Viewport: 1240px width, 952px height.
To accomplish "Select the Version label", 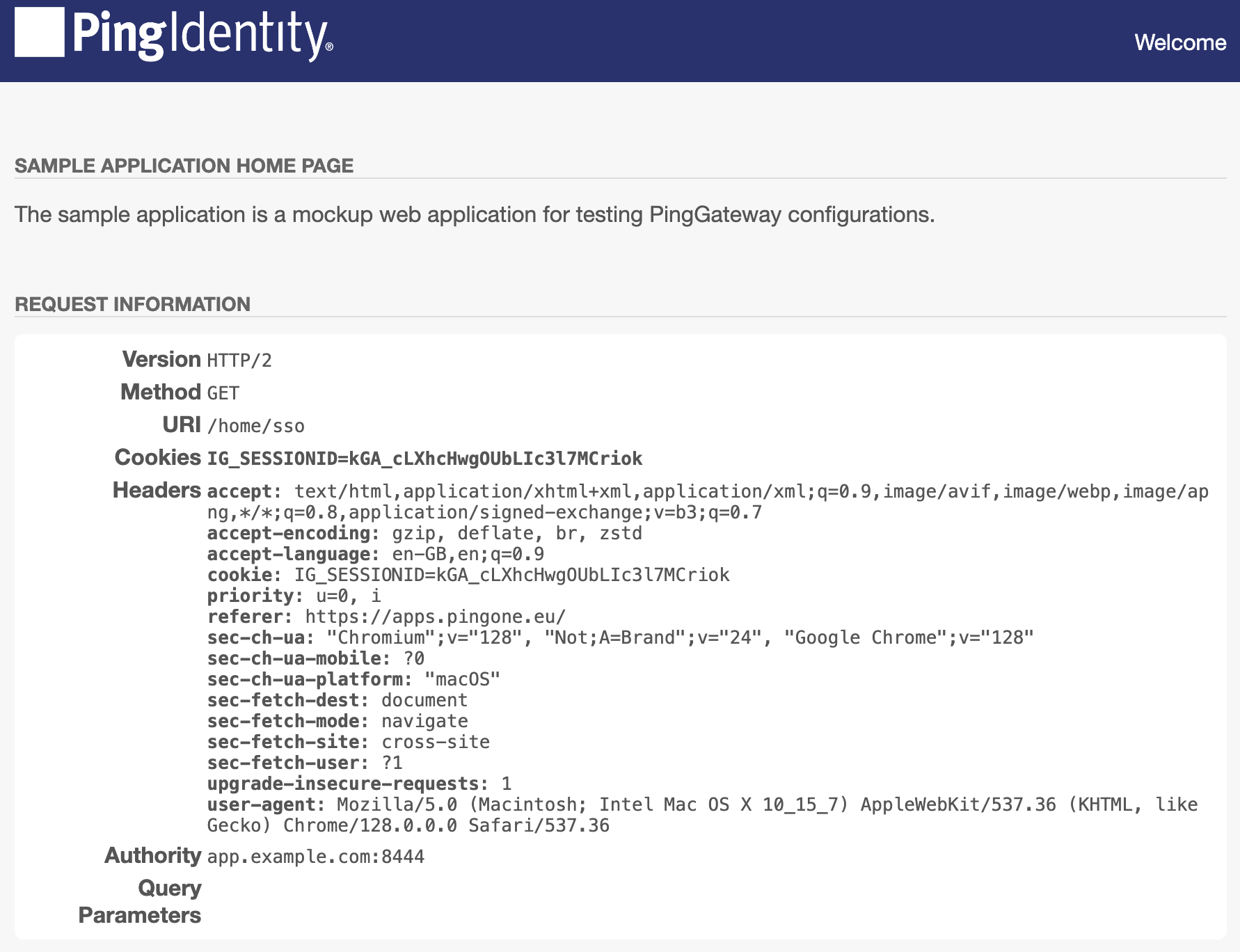I will point(160,359).
